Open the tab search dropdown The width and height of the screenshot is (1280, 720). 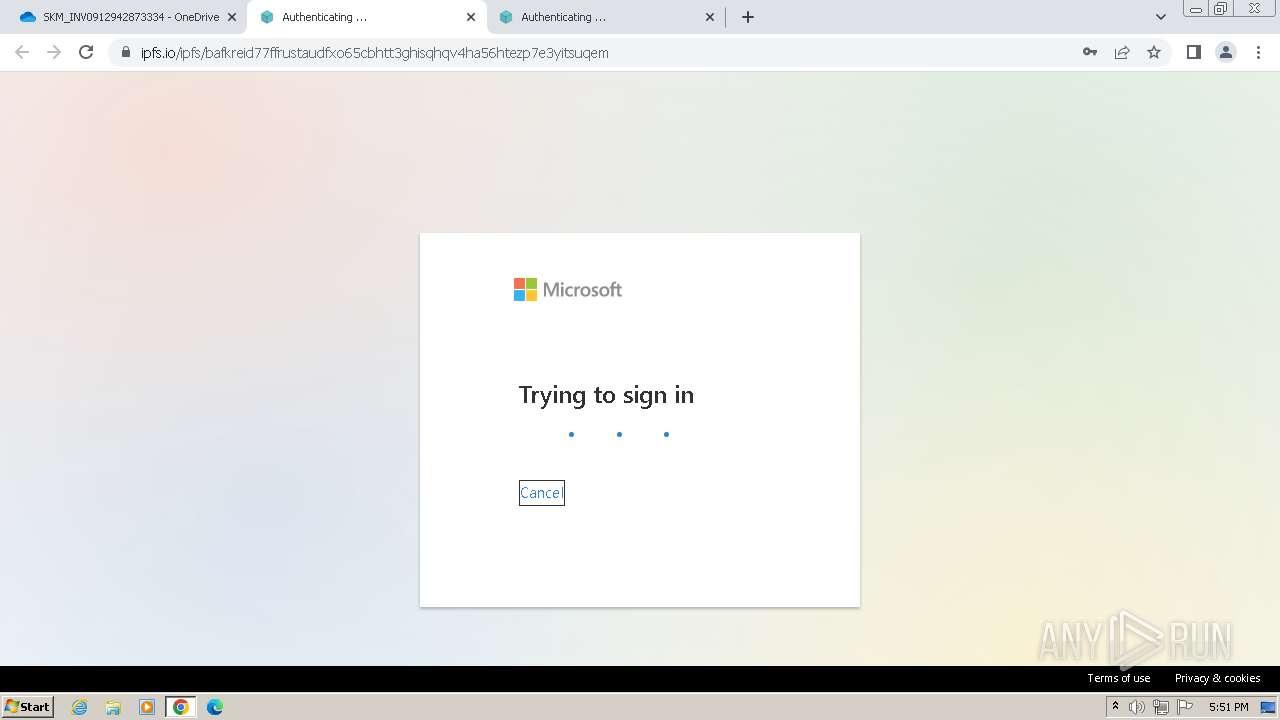coord(1160,17)
